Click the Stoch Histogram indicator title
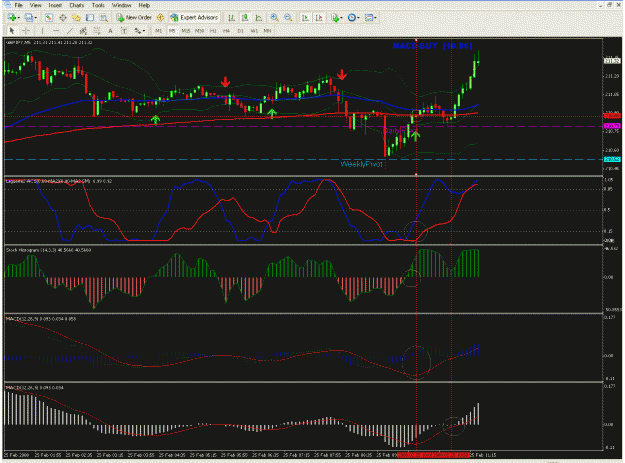The image size is (625, 463). (48, 250)
